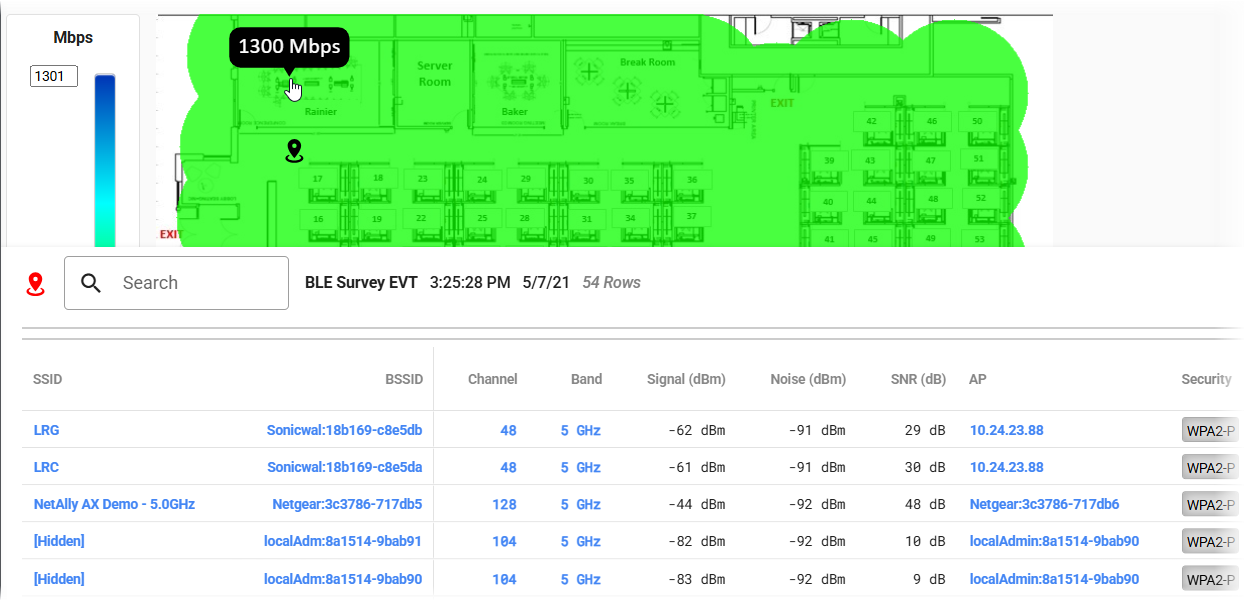Open AP link Netgear:3c3786-717db6

pyautogui.click(x=1044, y=504)
